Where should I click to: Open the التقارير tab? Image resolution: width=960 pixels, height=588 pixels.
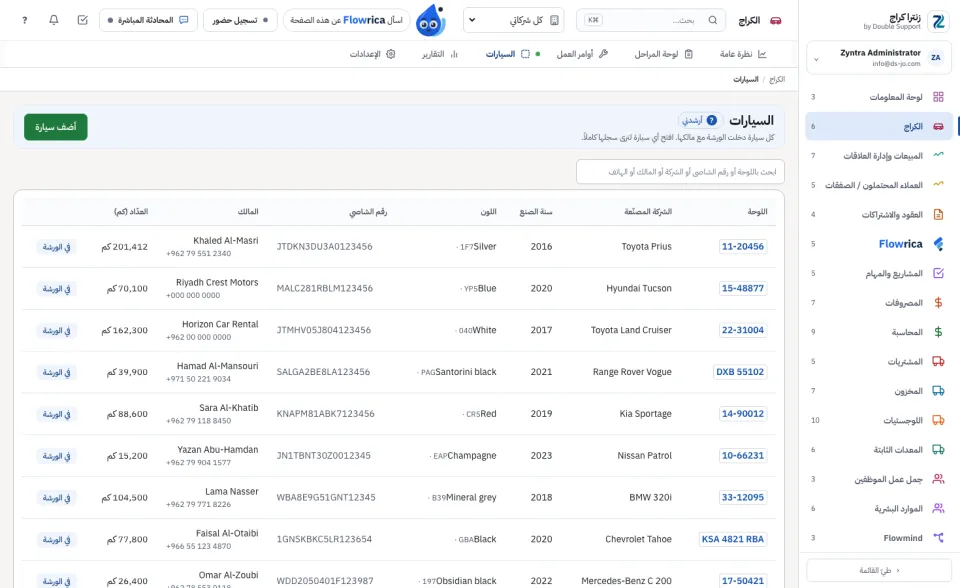439,54
